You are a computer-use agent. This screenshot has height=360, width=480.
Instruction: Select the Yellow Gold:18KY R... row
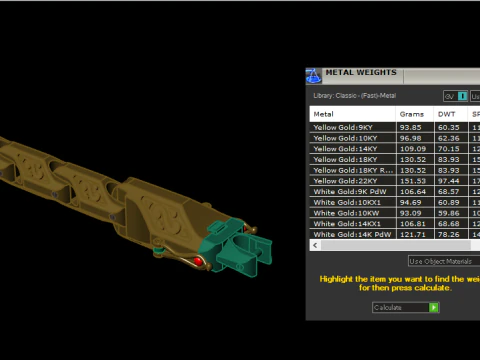coord(395,170)
